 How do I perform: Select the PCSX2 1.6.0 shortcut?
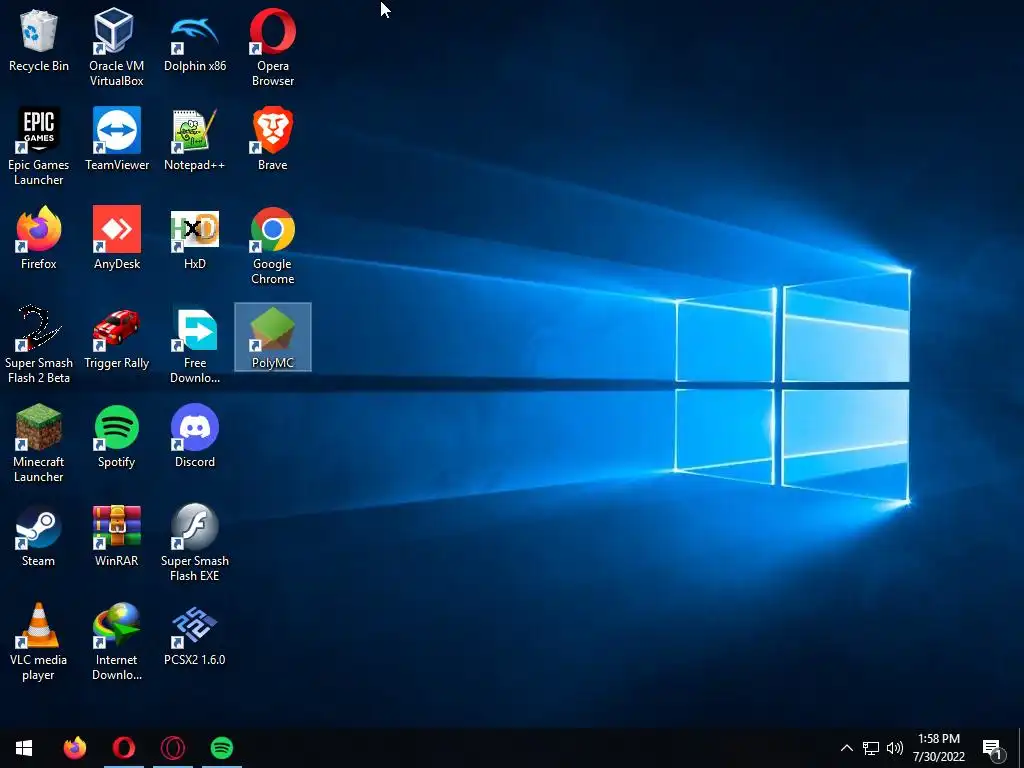tap(195, 635)
